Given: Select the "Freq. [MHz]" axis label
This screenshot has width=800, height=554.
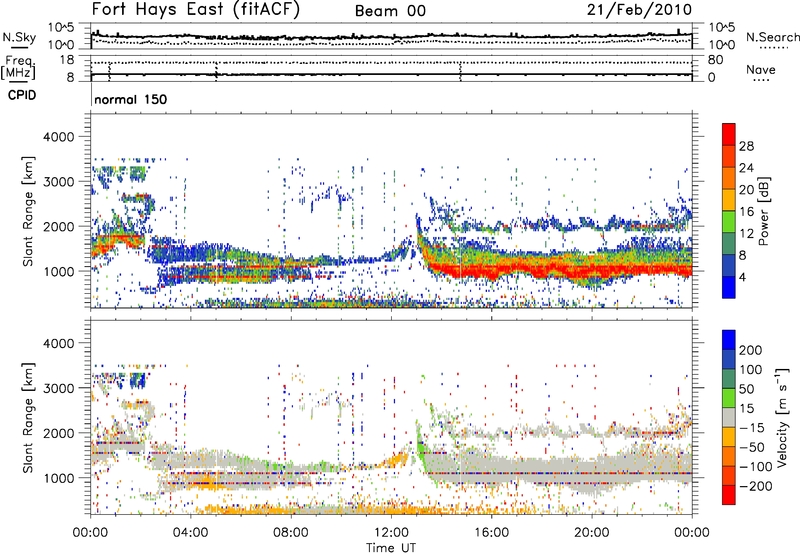Looking at the screenshot, I should click(x=18, y=68).
